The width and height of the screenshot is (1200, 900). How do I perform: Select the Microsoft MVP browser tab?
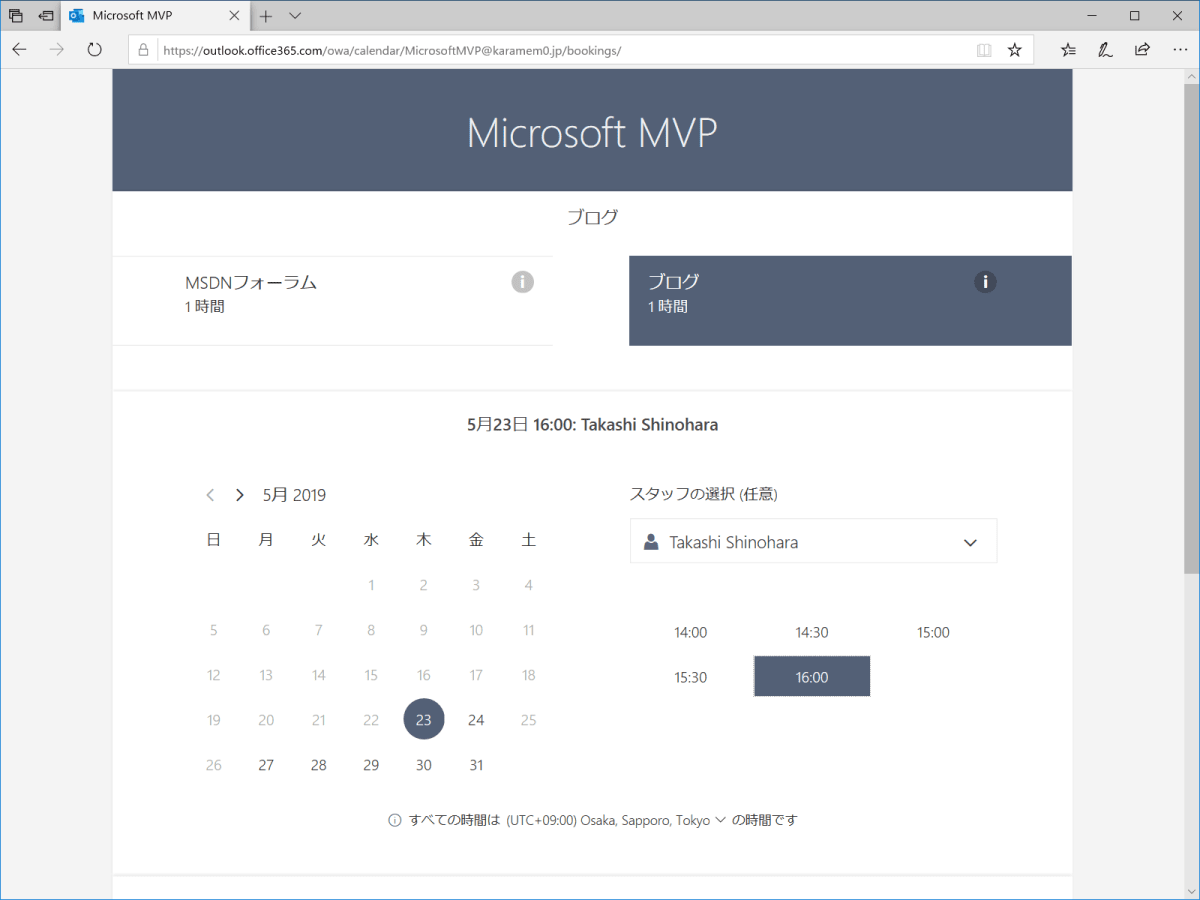pyautogui.click(x=155, y=16)
